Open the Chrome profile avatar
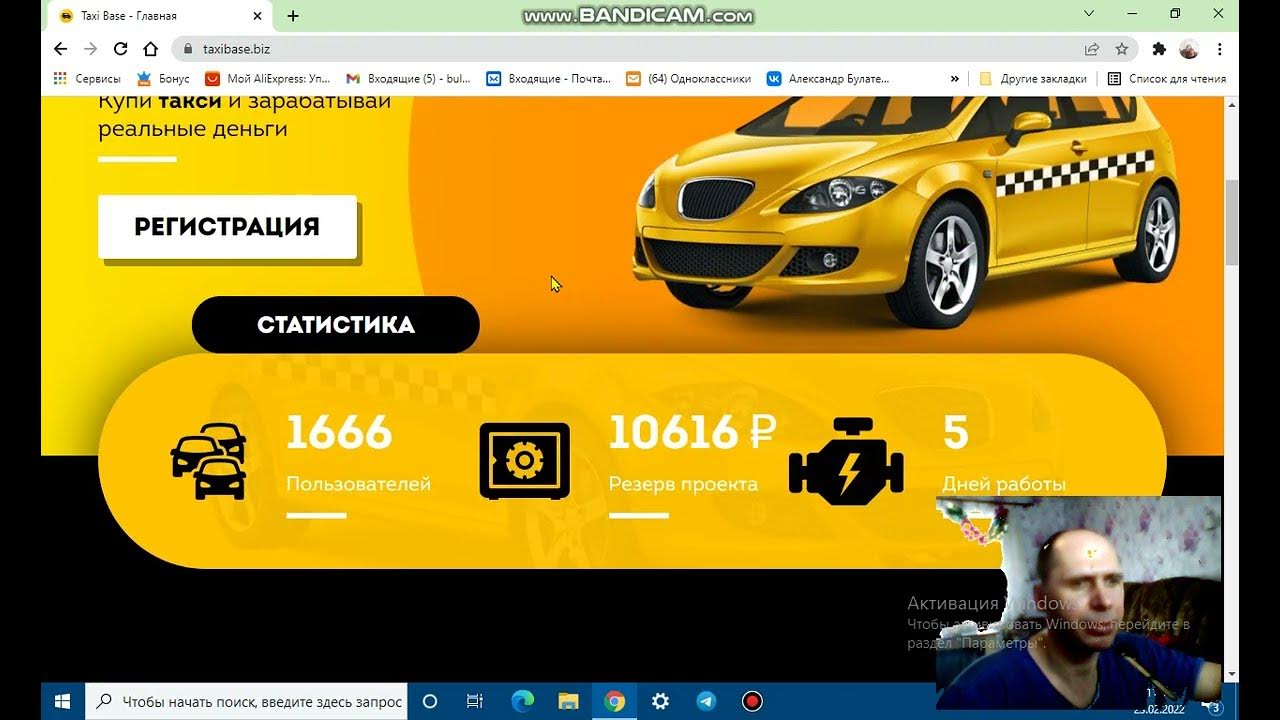 tap(1189, 49)
